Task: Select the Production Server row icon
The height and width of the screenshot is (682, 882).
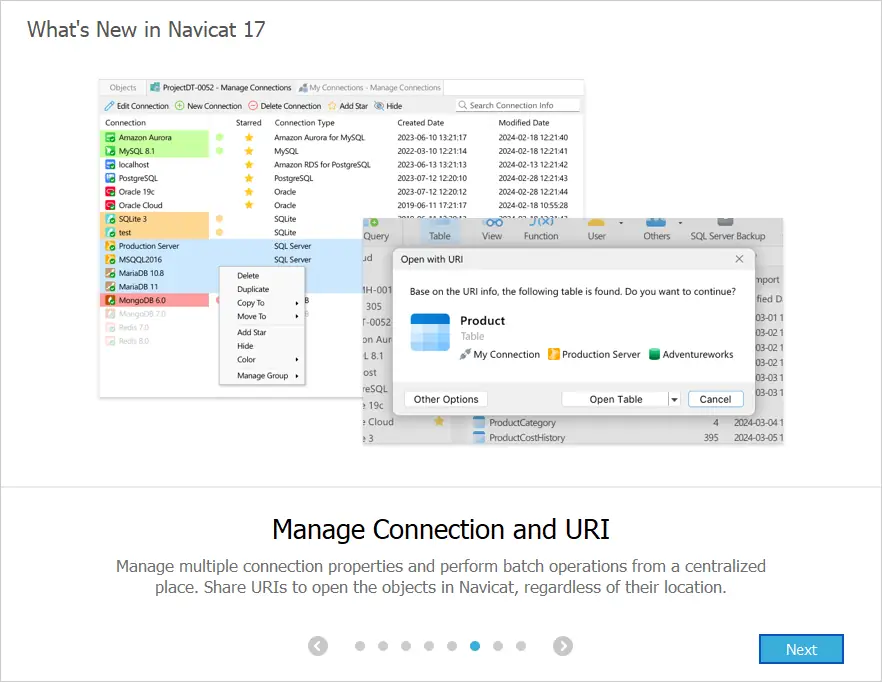Action: (x=110, y=246)
